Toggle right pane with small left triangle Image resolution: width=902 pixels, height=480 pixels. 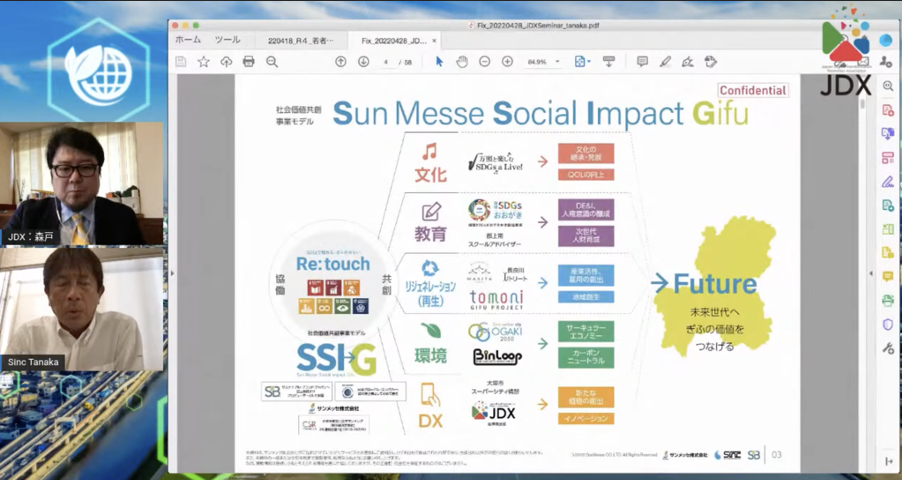pyautogui.click(x=871, y=273)
